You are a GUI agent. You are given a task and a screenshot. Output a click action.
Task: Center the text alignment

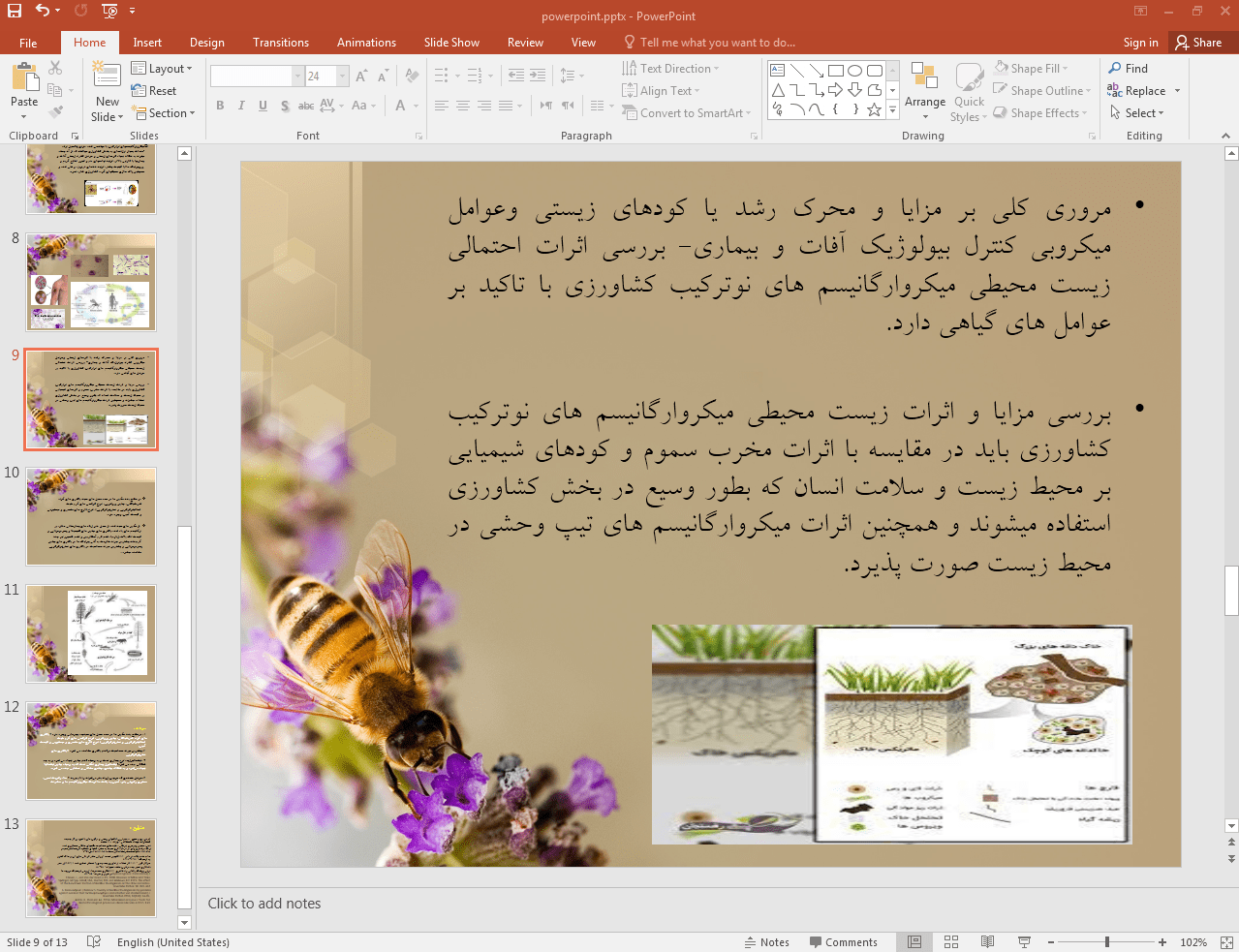point(463,106)
